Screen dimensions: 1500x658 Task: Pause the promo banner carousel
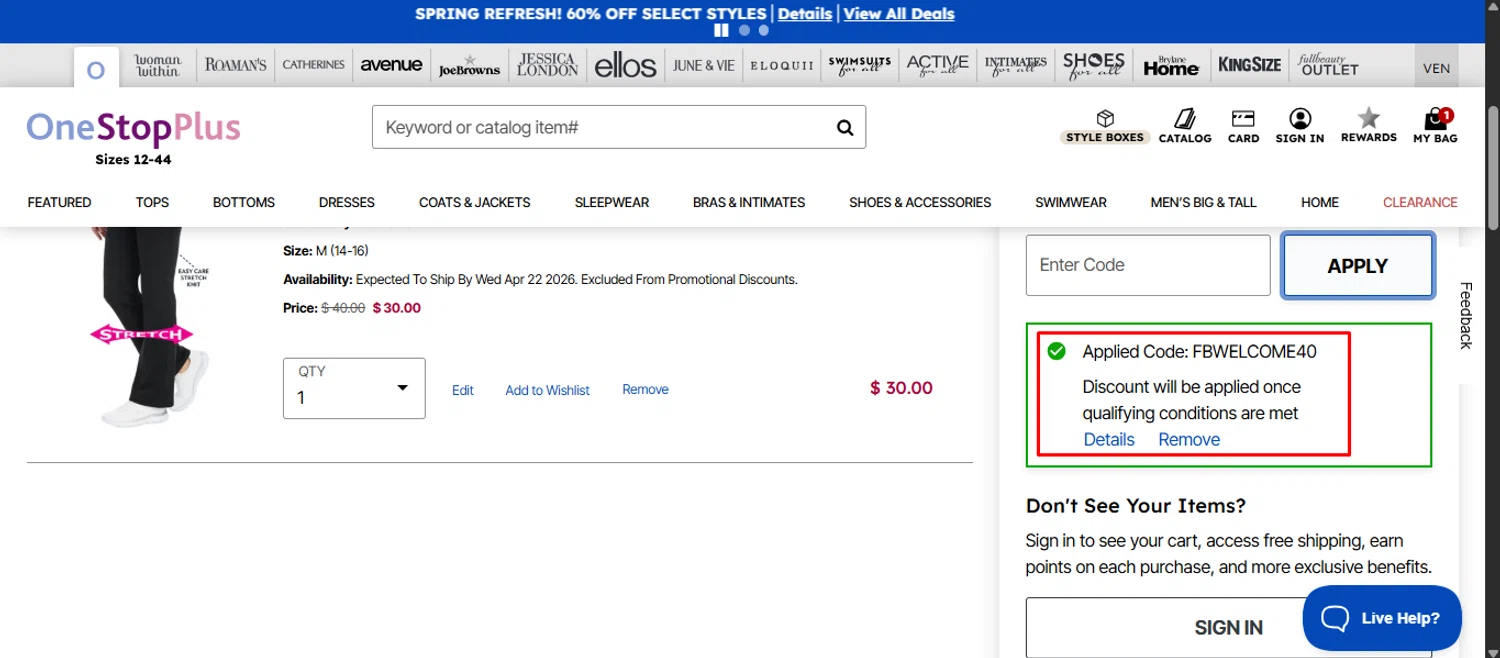[720, 30]
